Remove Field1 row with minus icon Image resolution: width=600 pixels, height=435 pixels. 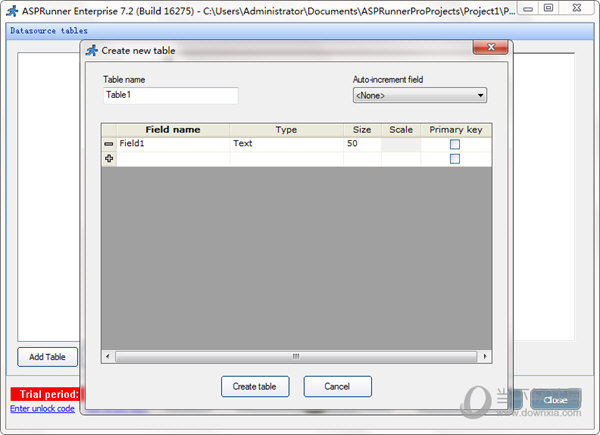[109, 144]
